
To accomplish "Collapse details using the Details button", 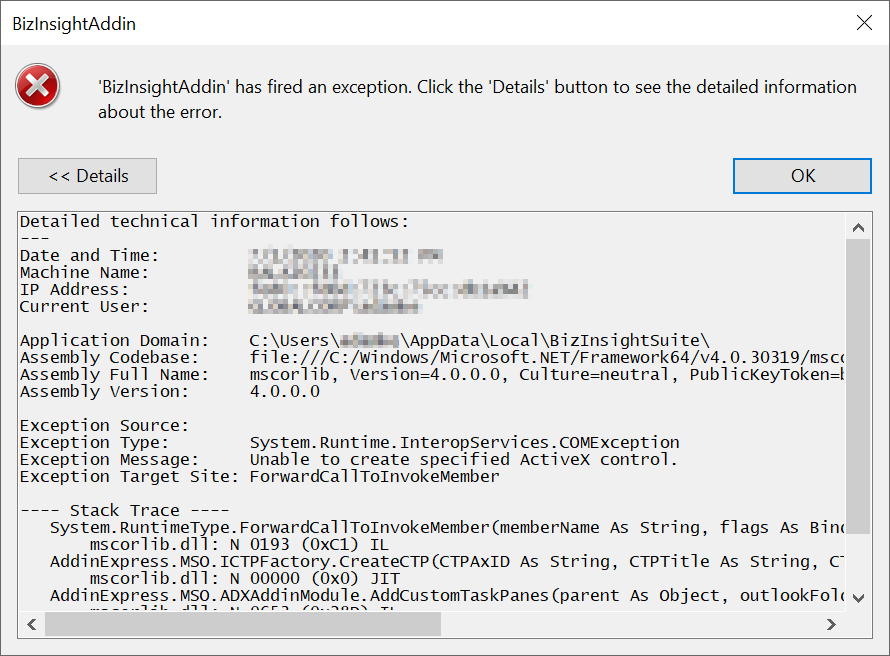I will (87, 175).
